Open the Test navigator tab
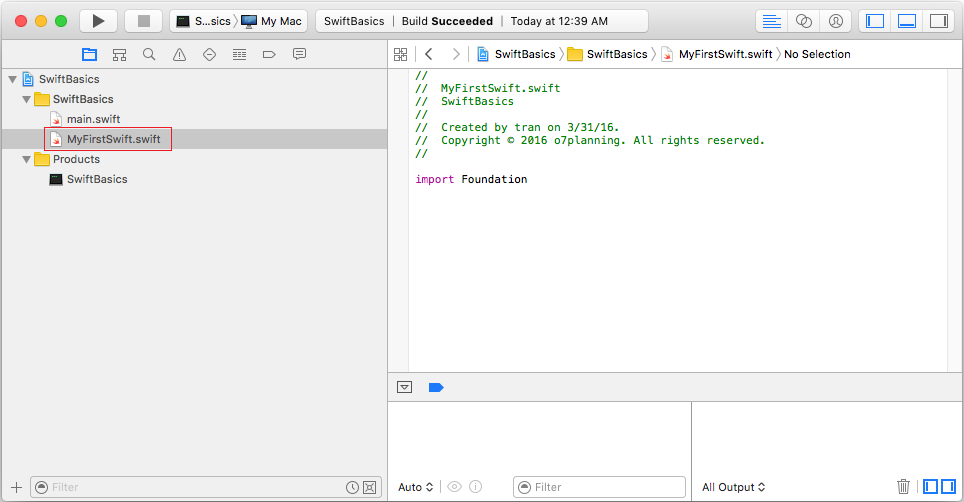Screen dimensions: 964x502 (x=210, y=55)
